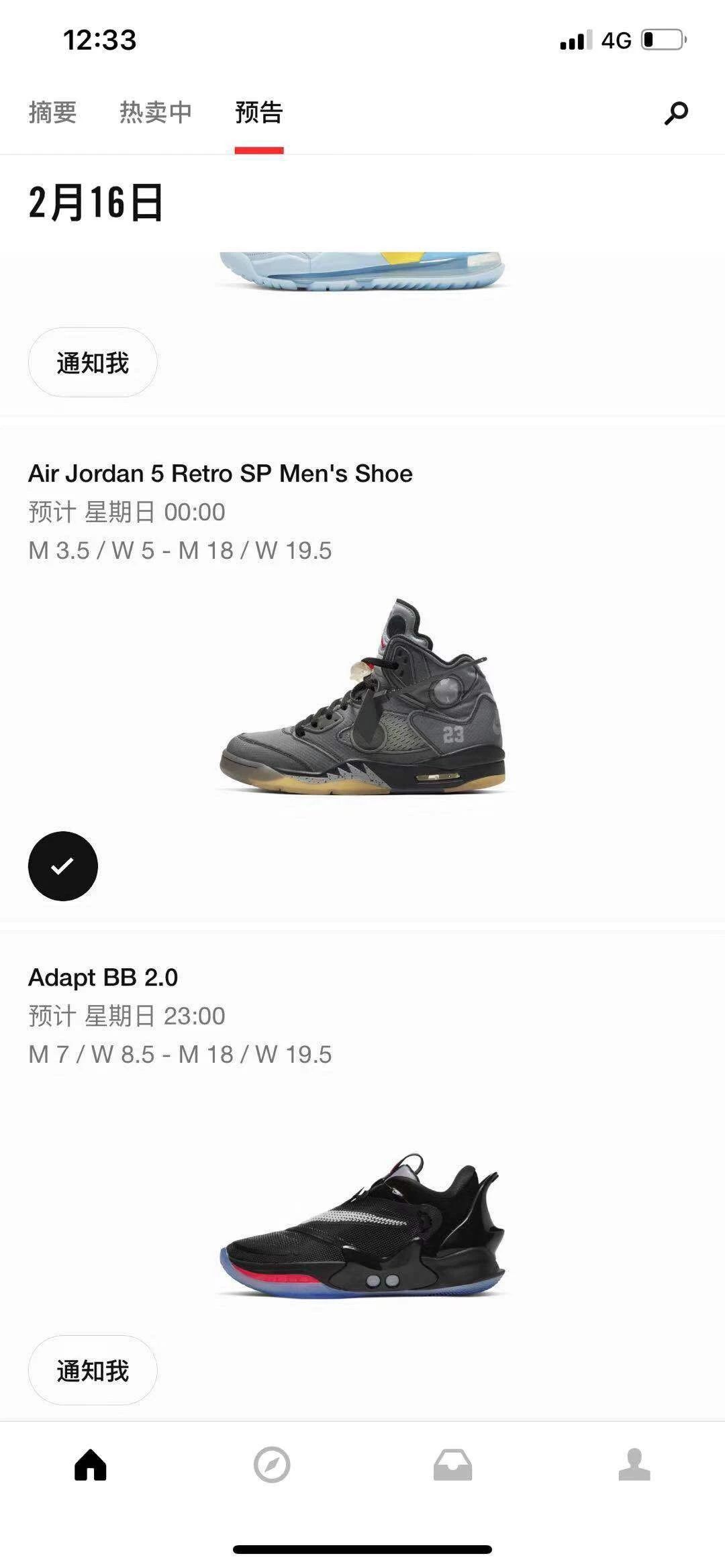Enable 通知我 for the light blue shoe
The height and width of the screenshot is (1568, 725).
pos(93,362)
